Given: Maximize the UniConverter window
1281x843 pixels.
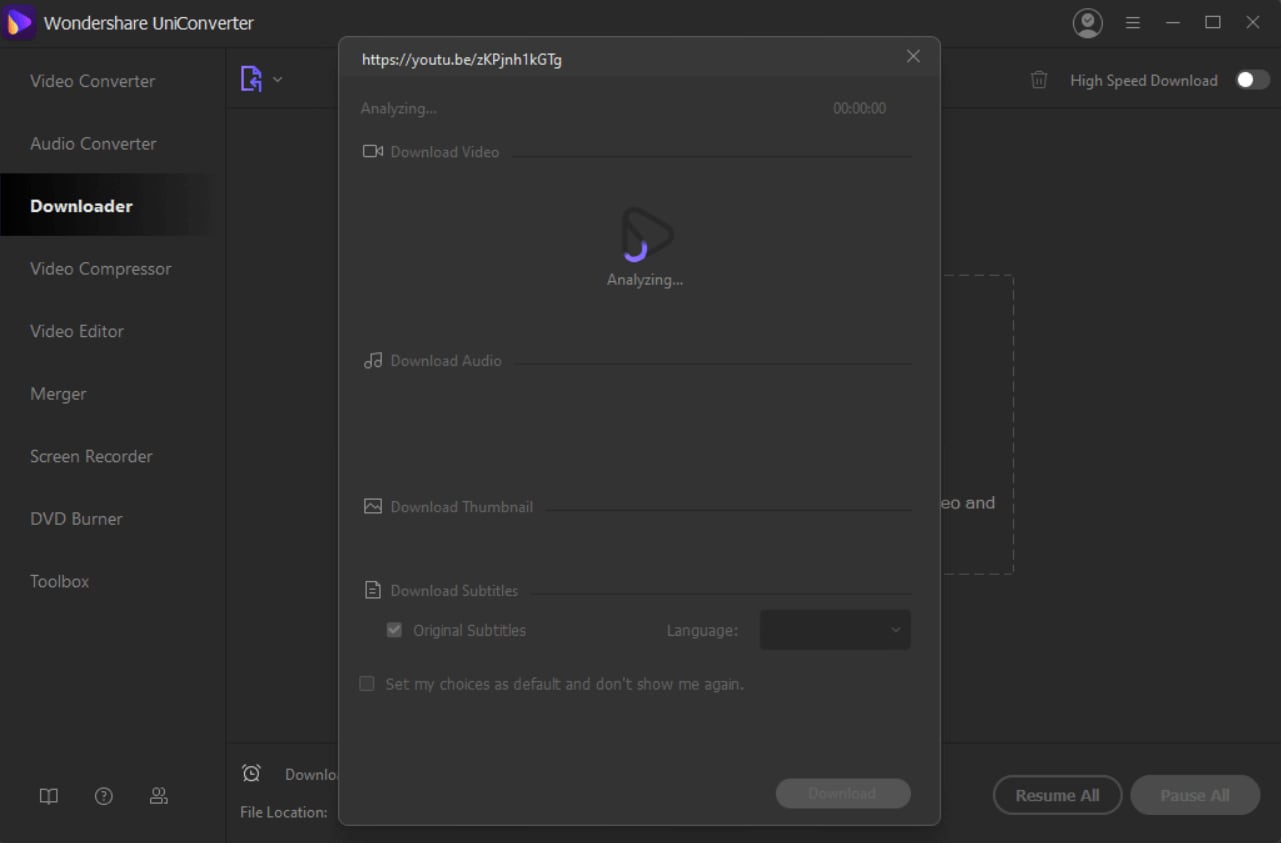Looking at the screenshot, I should coord(1213,23).
